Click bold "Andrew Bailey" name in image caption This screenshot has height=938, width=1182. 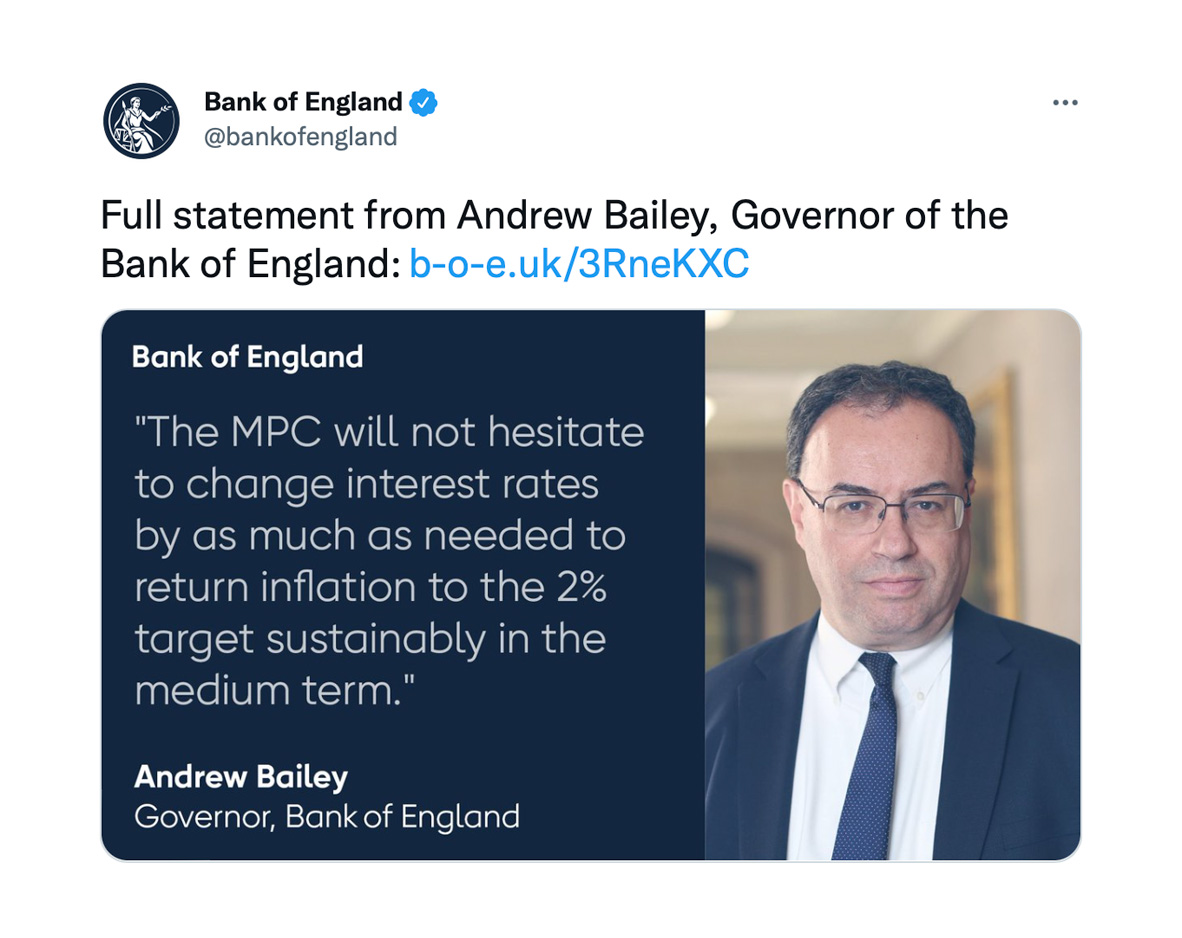(x=241, y=776)
